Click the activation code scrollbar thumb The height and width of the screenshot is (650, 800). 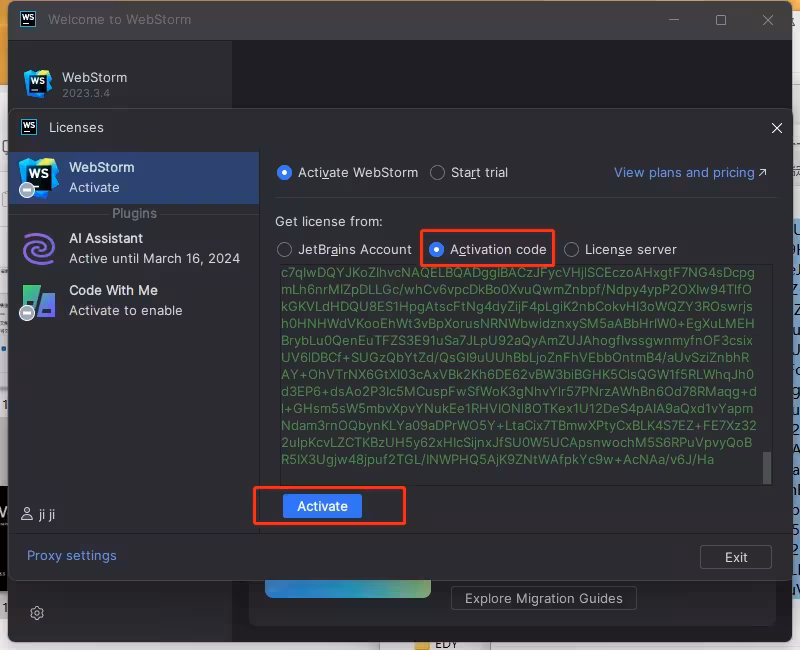[x=767, y=467]
